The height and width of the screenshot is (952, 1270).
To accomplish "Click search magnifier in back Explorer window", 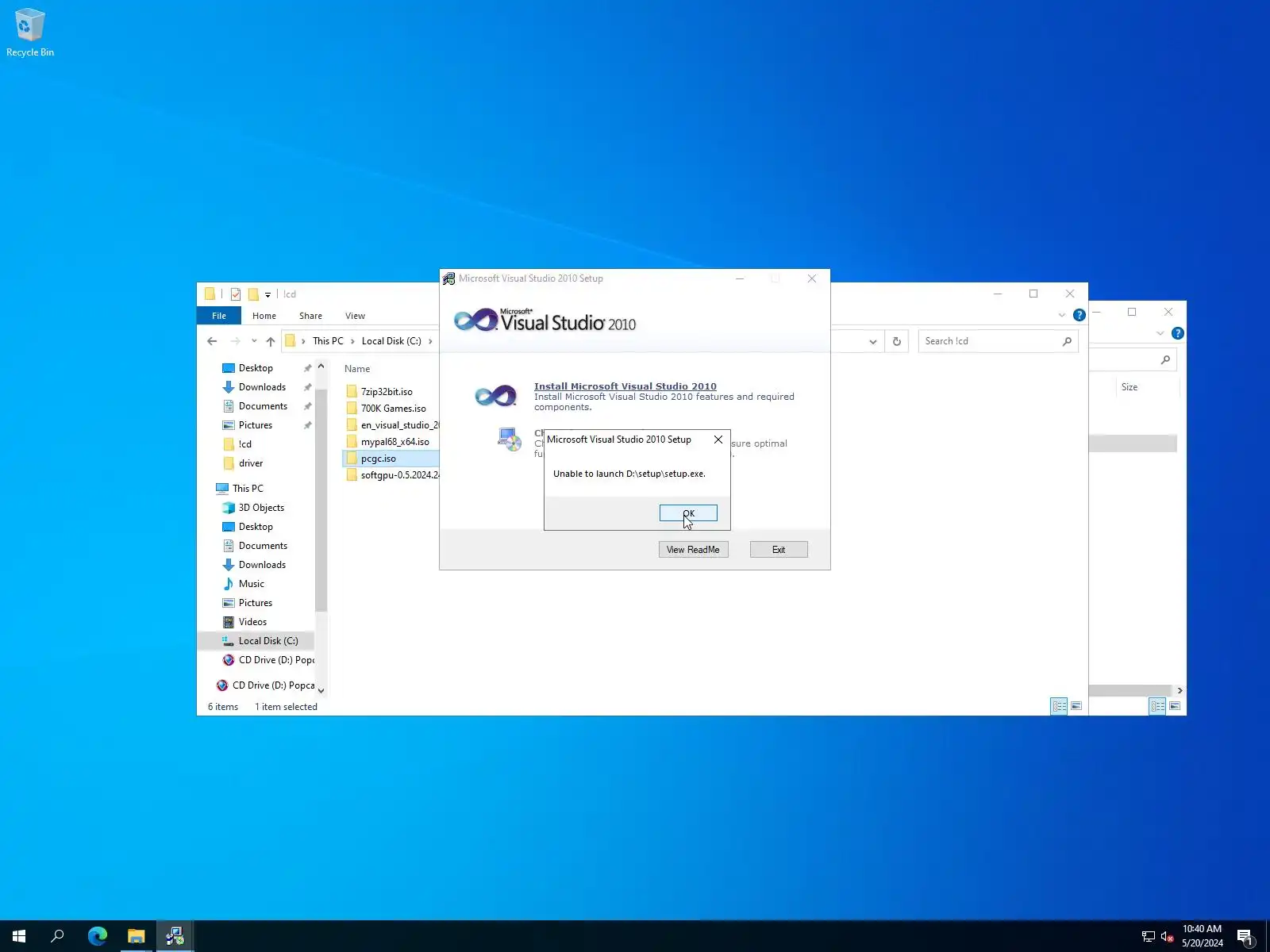I will (1165, 360).
